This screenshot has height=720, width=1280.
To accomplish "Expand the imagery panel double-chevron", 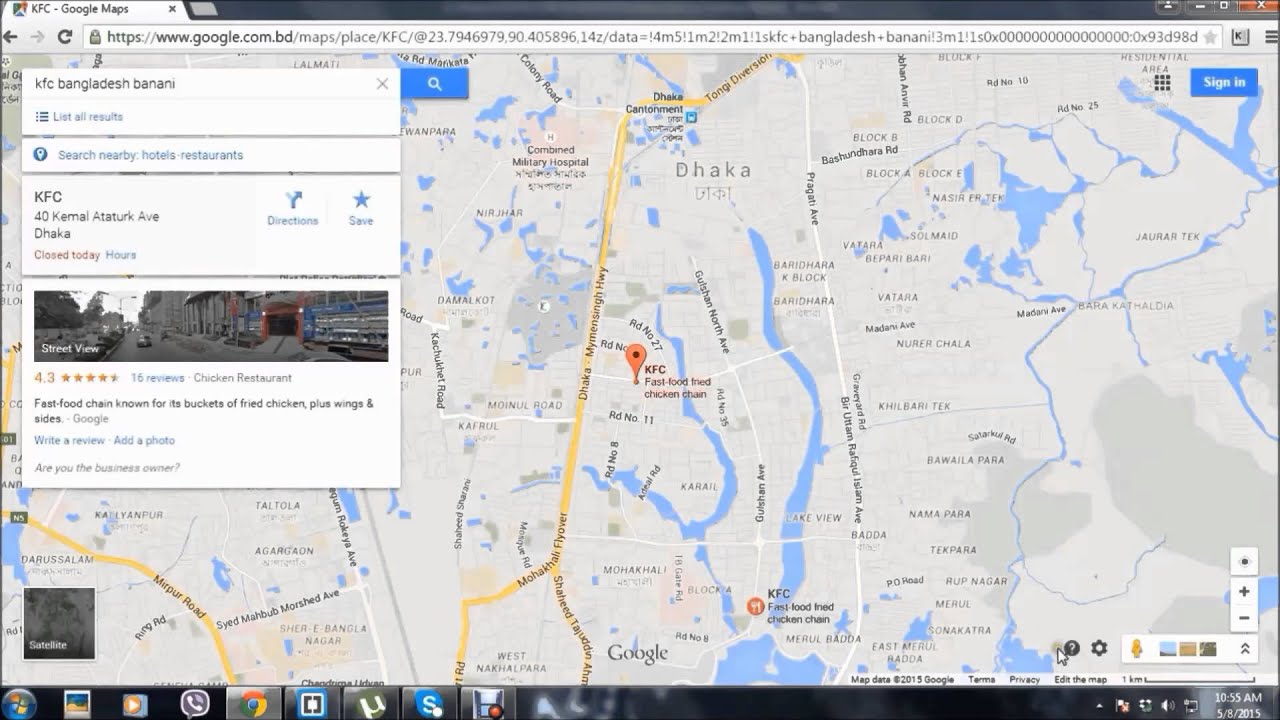I will (x=1245, y=649).
